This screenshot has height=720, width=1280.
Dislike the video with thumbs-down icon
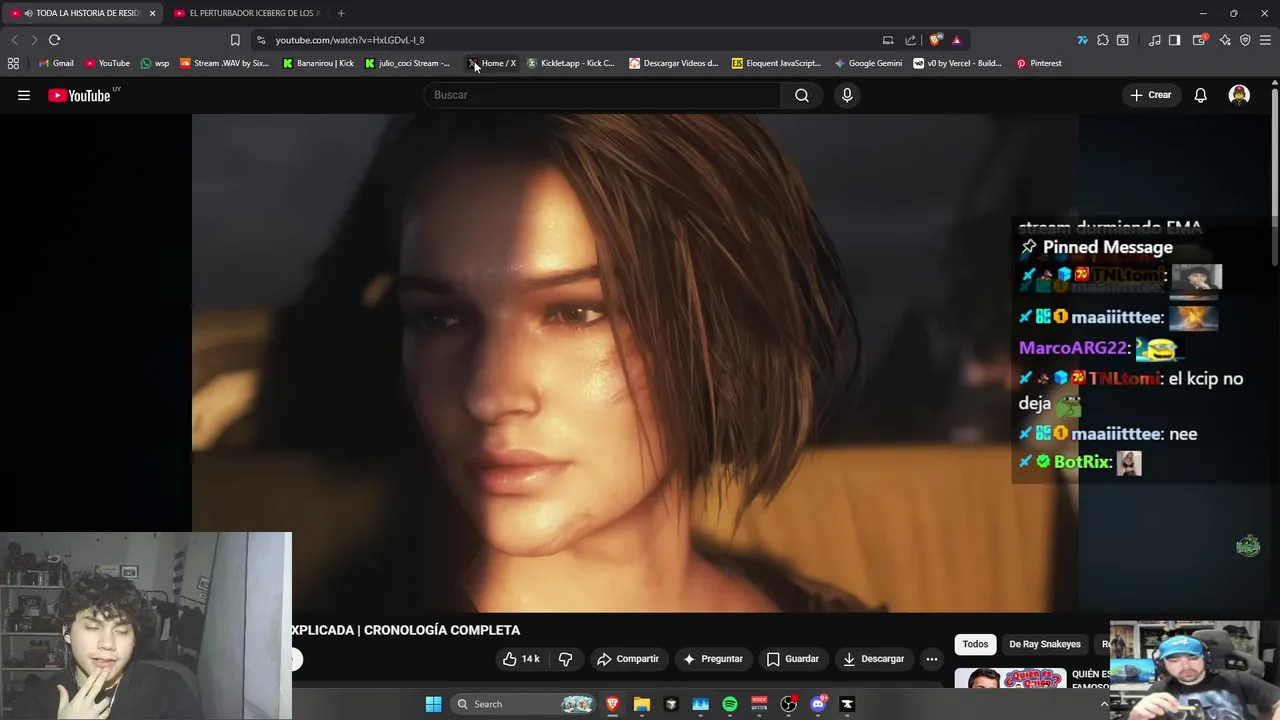click(565, 659)
